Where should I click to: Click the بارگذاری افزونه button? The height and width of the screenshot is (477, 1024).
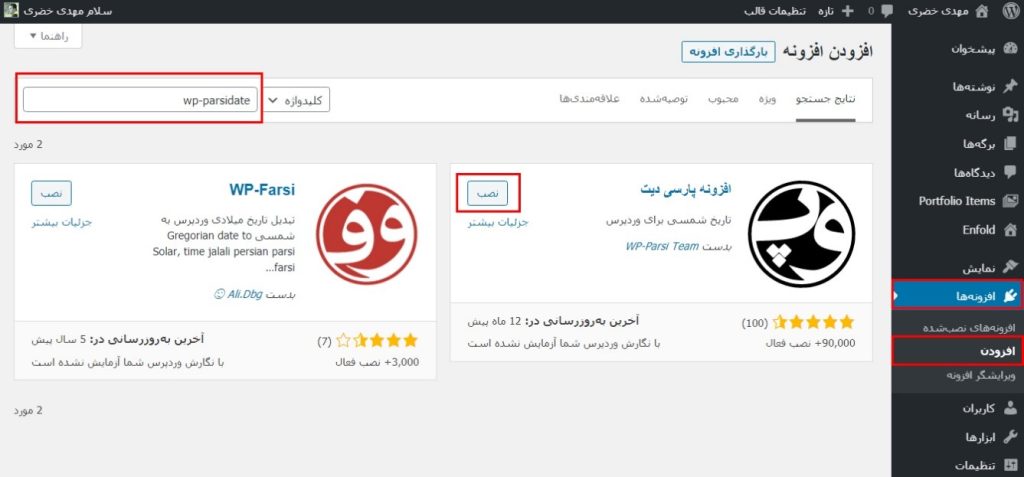click(728, 52)
